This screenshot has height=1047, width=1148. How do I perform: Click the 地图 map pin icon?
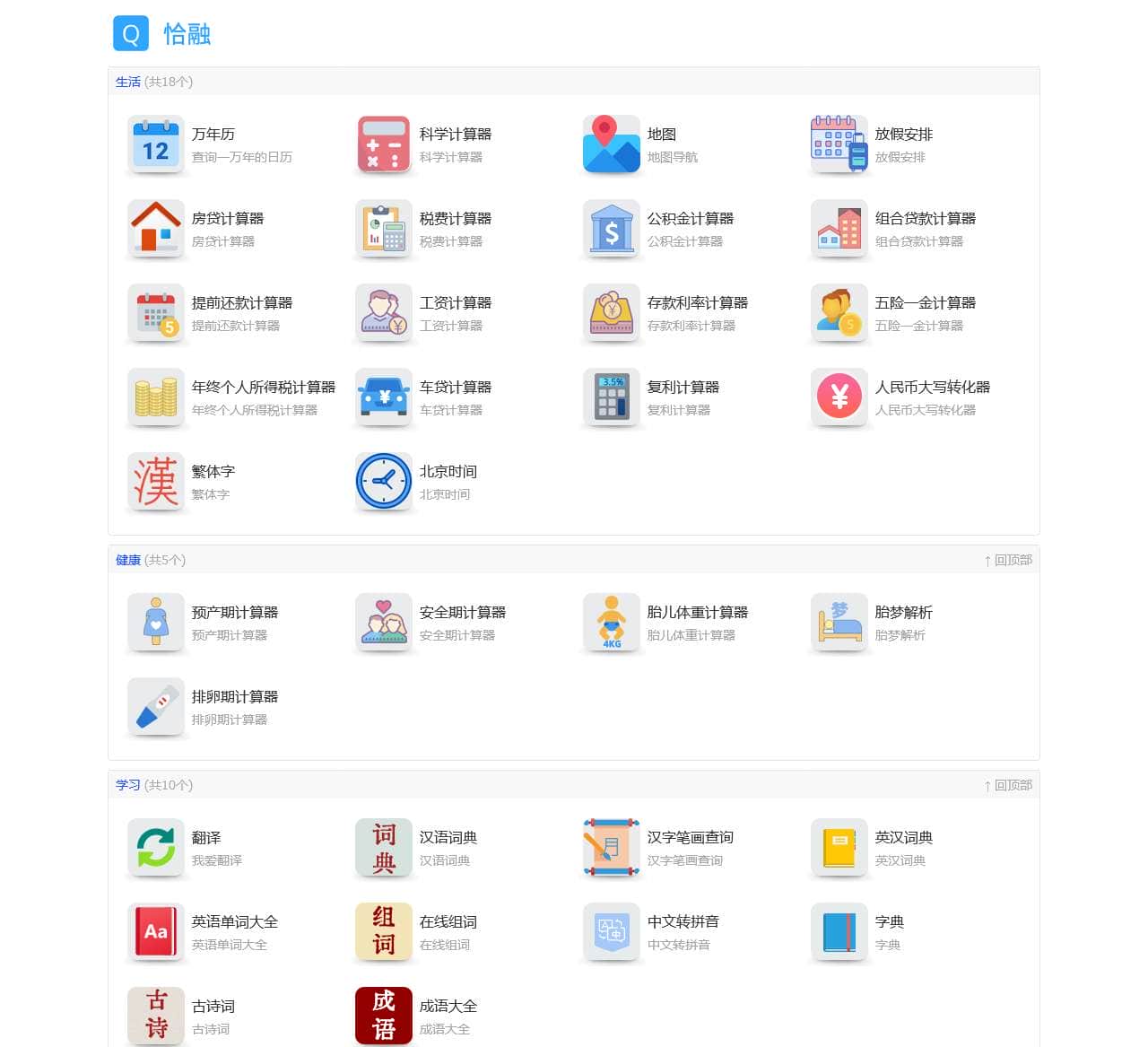612,144
